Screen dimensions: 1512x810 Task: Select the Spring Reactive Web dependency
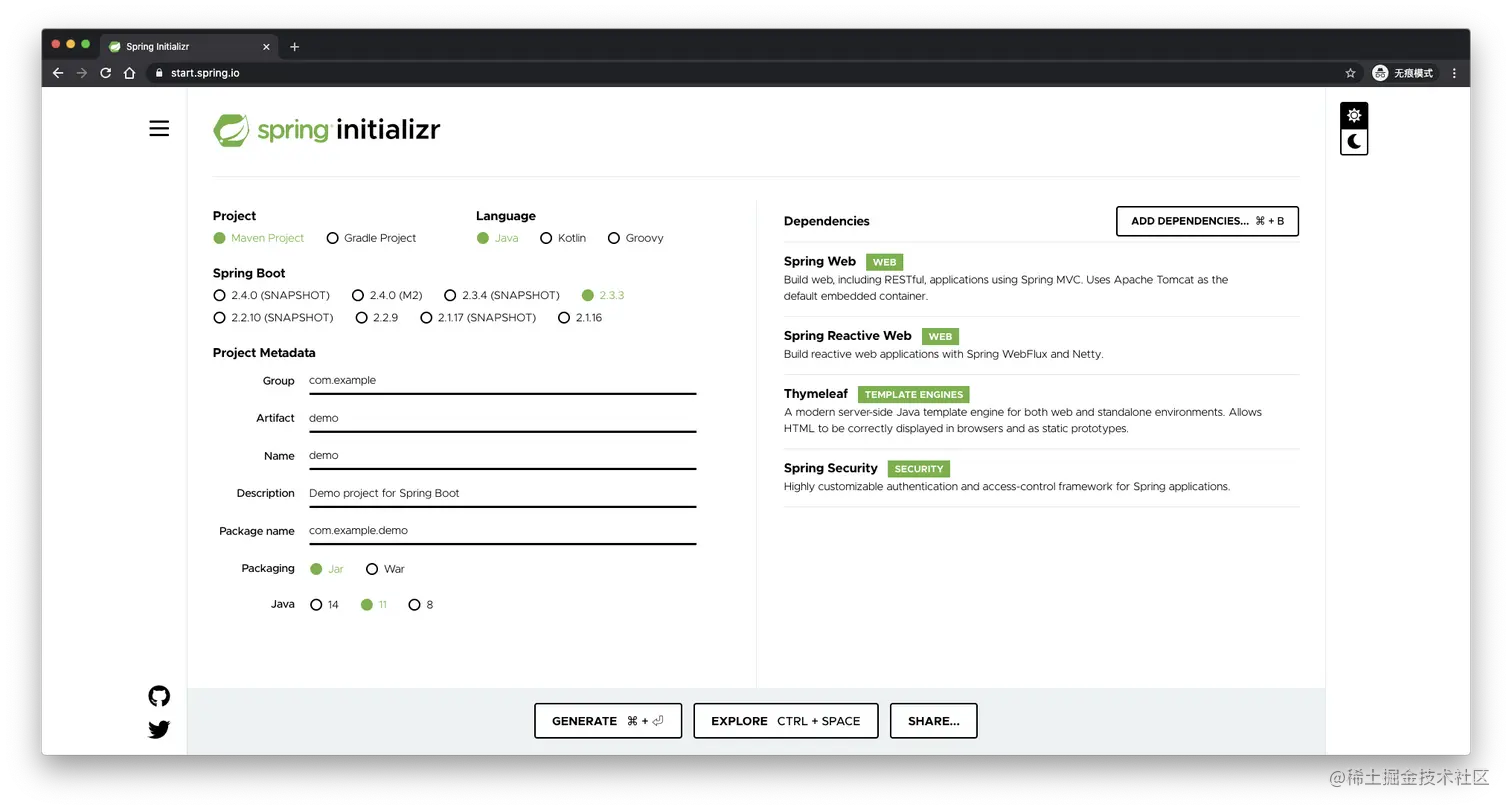pyautogui.click(x=1041, y=345)
